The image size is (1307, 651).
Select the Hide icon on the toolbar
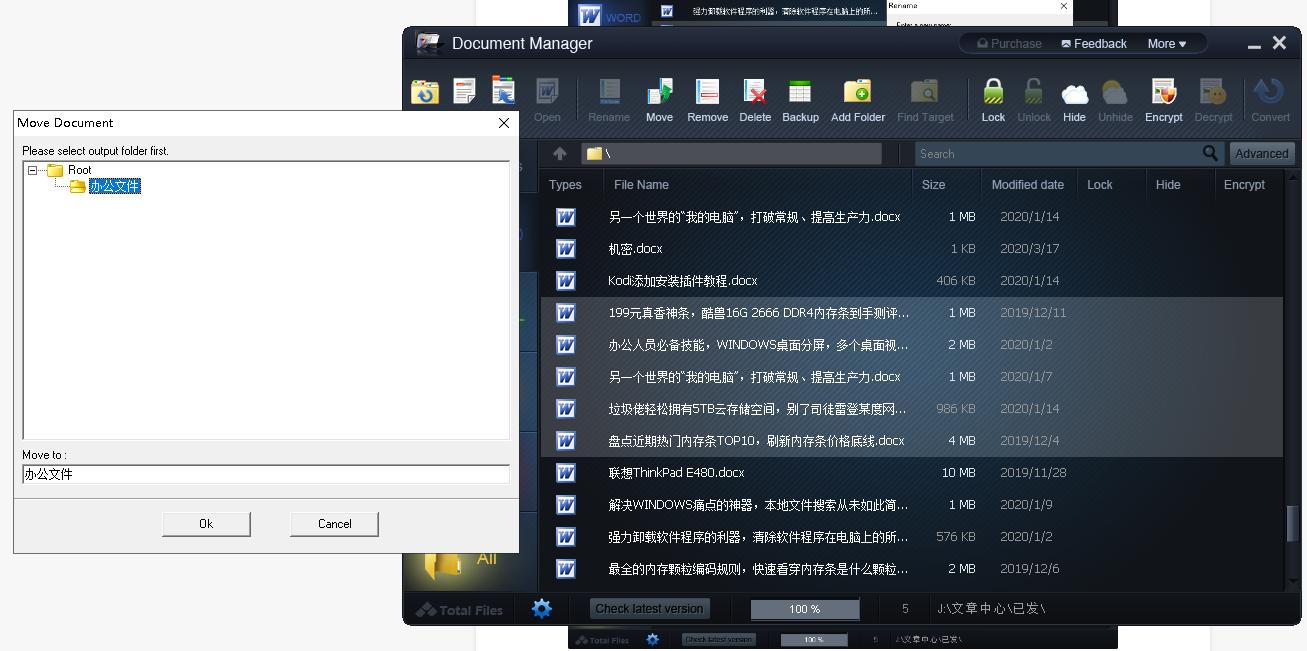[1074, 98]
